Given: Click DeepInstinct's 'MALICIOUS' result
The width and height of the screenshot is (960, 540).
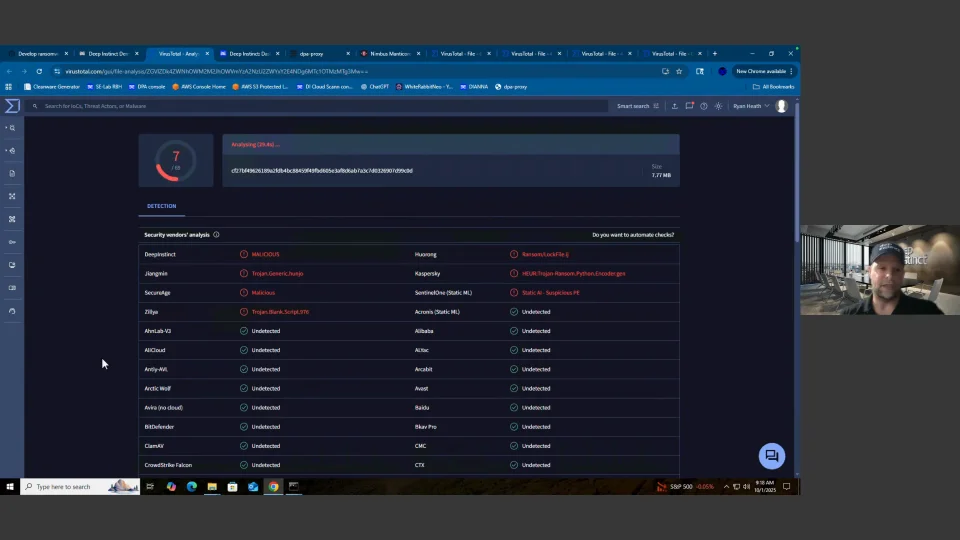Looking at the screenshot, I should coord(265,254).
